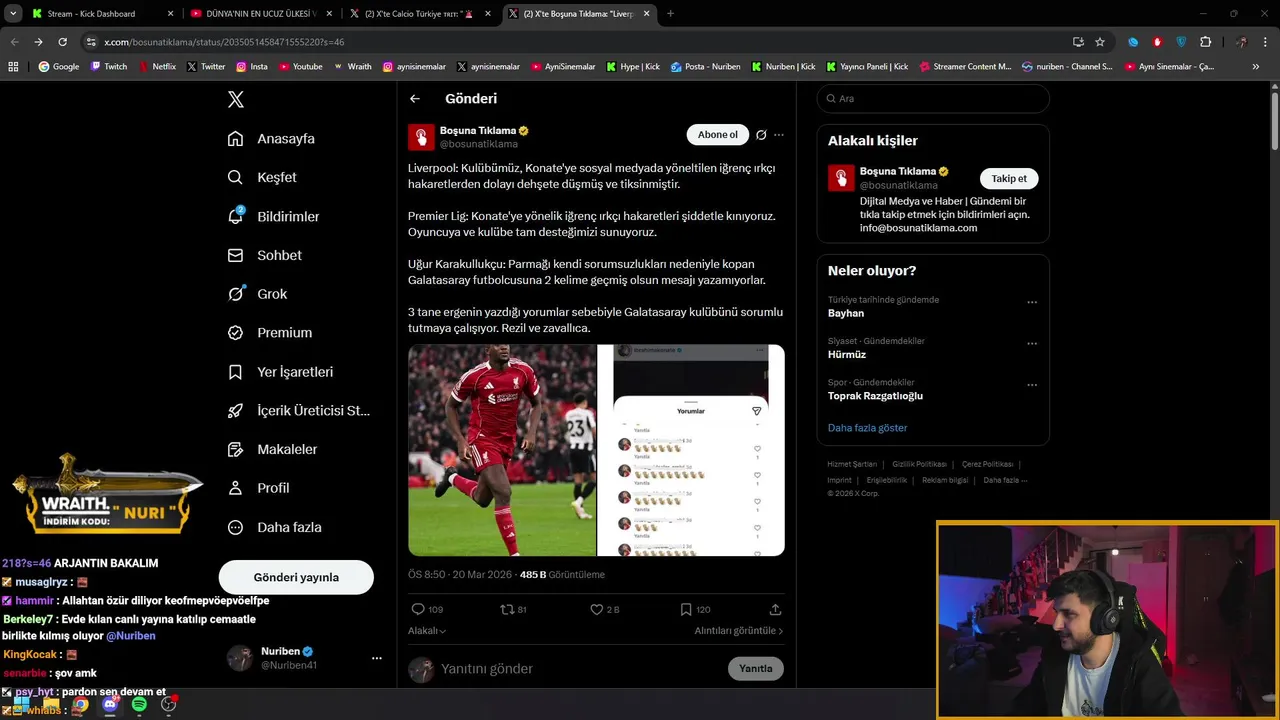Open the apps grid in bookmarks bar
This screenshot has height=720, width=1280.
[x=14, y=67]
